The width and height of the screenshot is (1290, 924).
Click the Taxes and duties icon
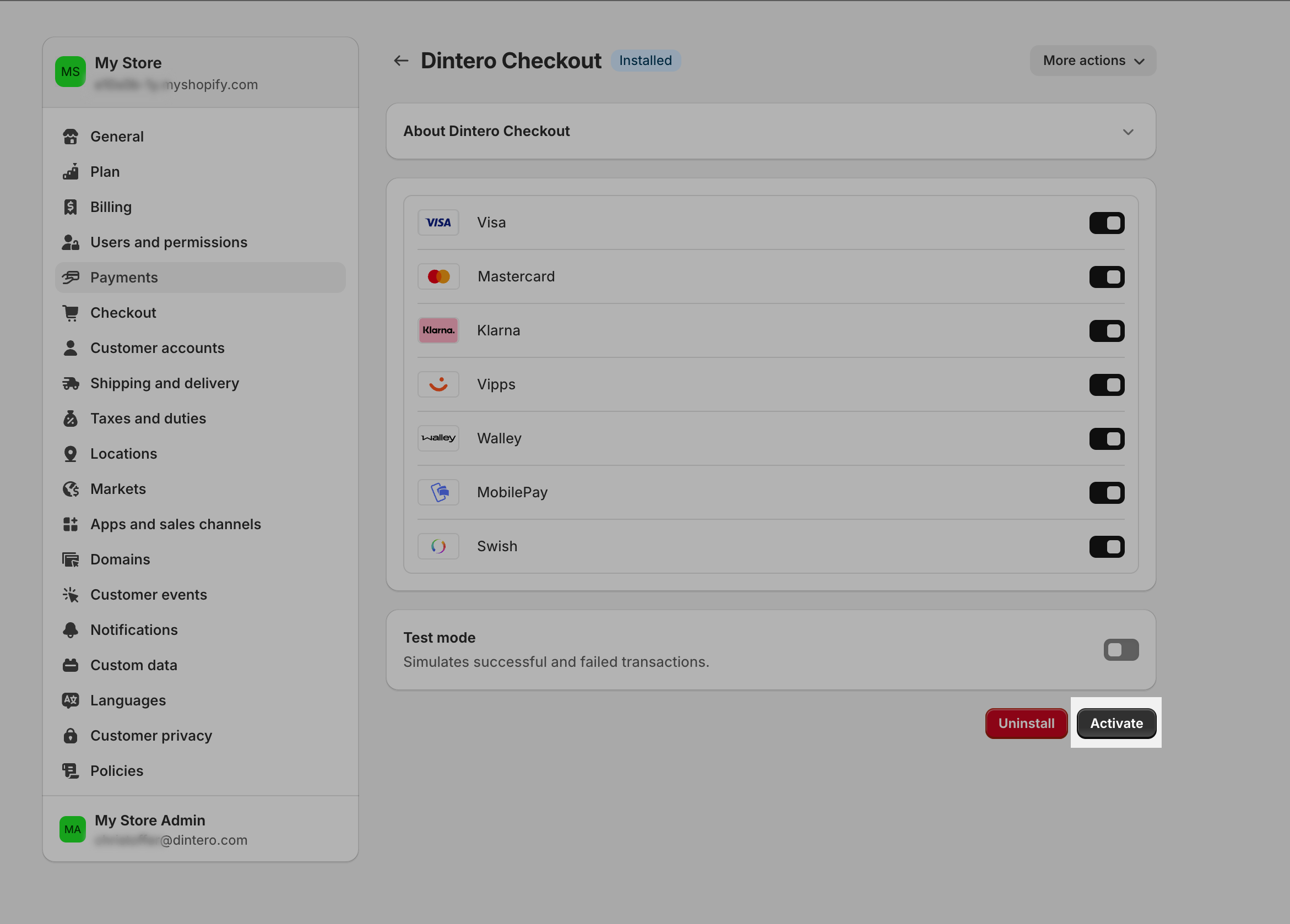click(x=71, y=418)
